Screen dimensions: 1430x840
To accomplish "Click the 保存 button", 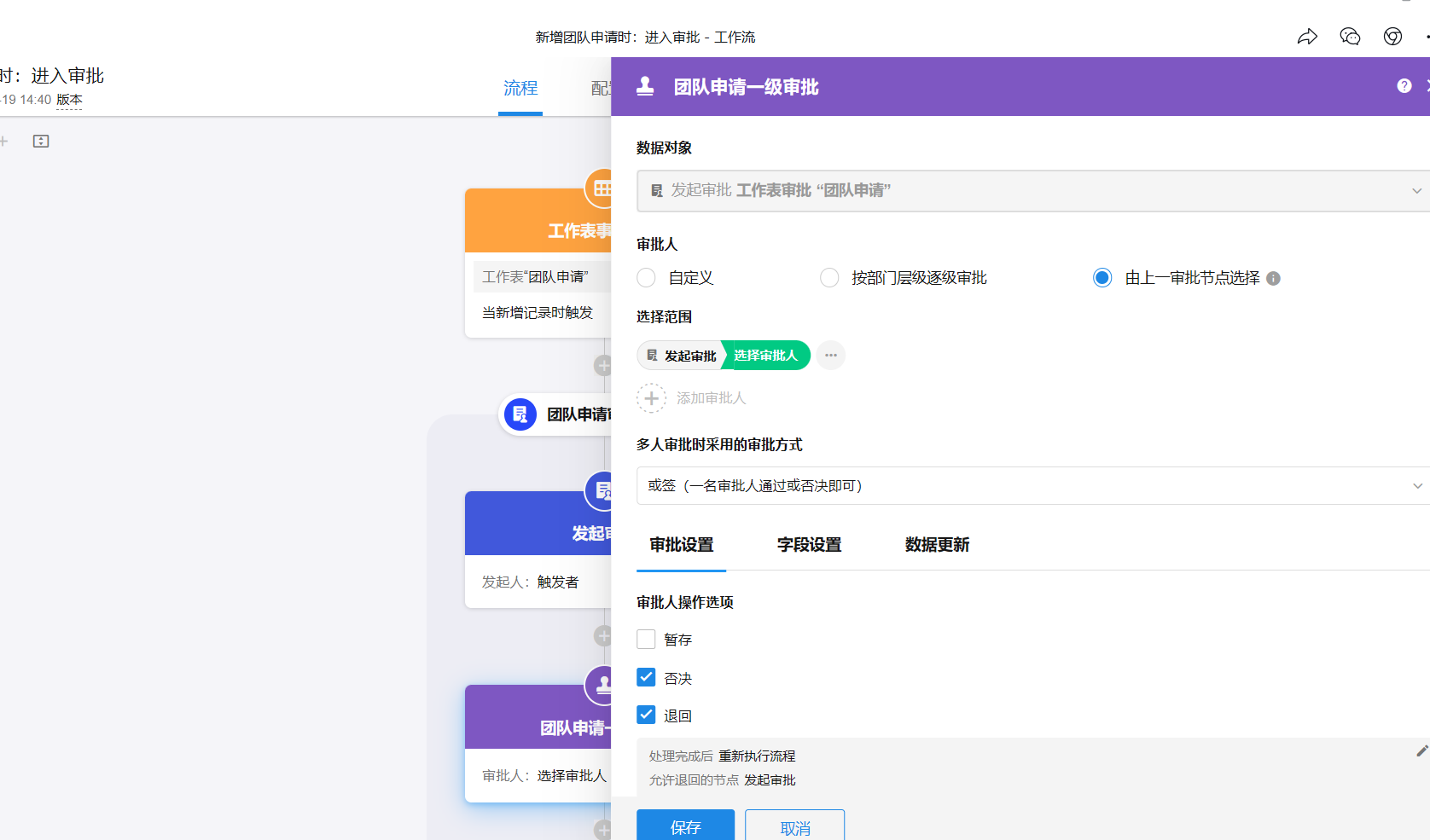I will click(x=685, y=826).
